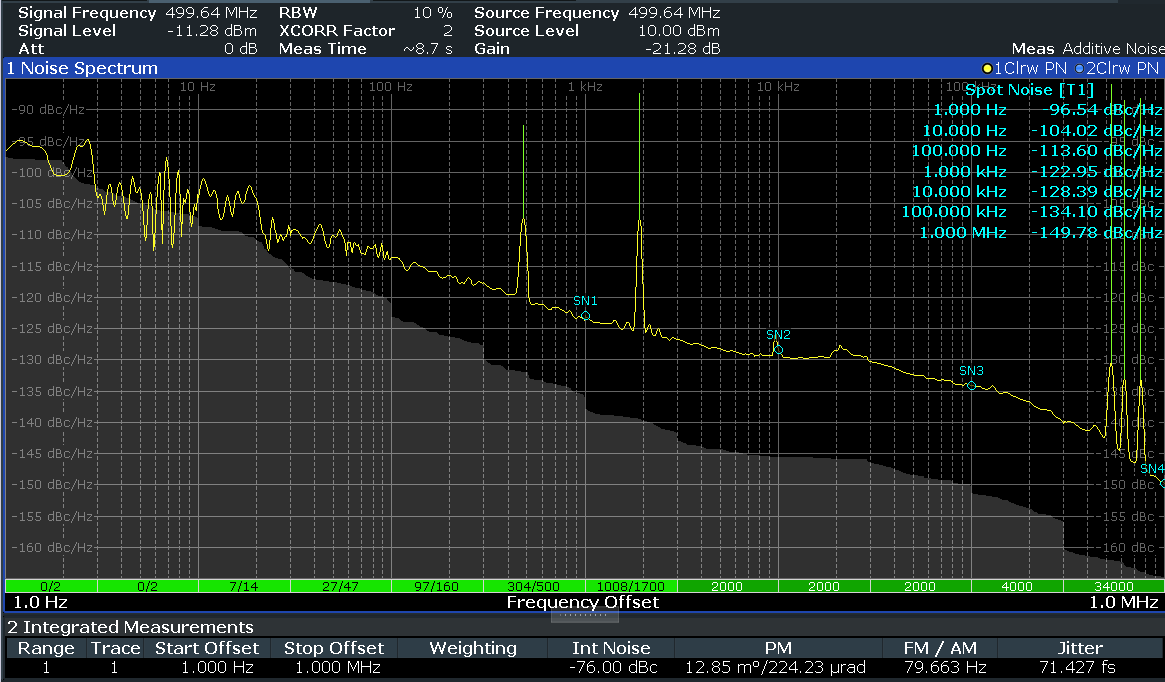Screen dimensions: 1165x682
Task: Click the Jitter column header
Action: click(1080, 648)
